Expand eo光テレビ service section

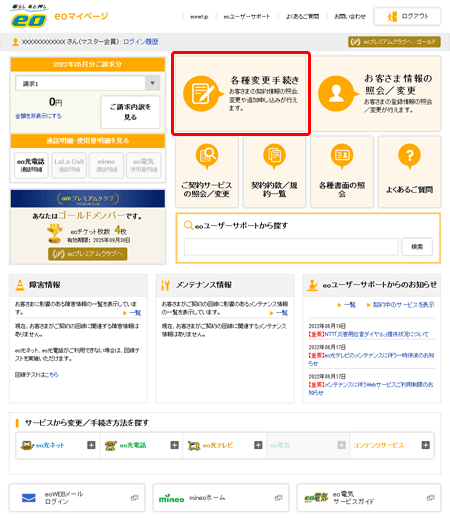click(258, 445)
